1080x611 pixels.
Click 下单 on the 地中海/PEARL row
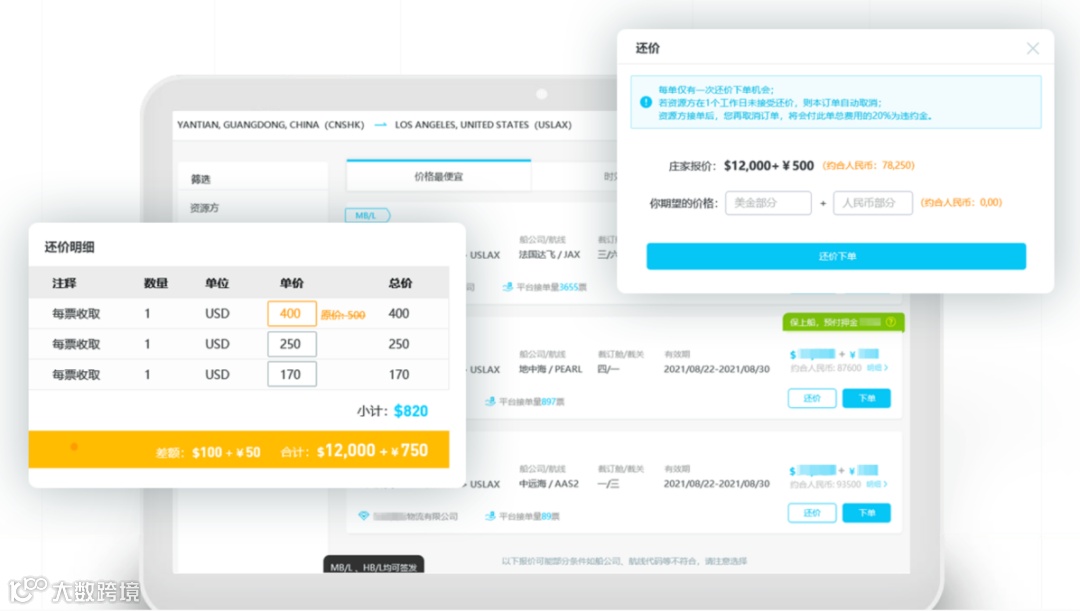(x=866, y=398)
